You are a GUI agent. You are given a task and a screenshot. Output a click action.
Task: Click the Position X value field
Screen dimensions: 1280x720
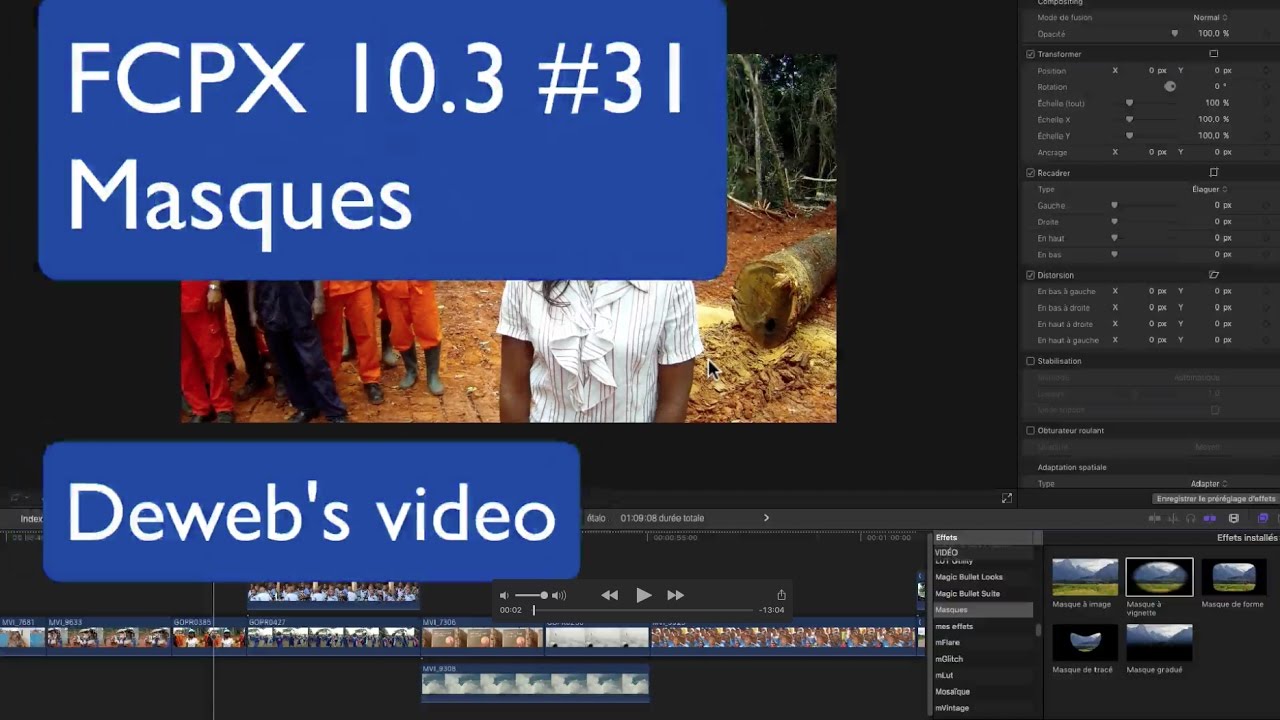pos(1157,71)
